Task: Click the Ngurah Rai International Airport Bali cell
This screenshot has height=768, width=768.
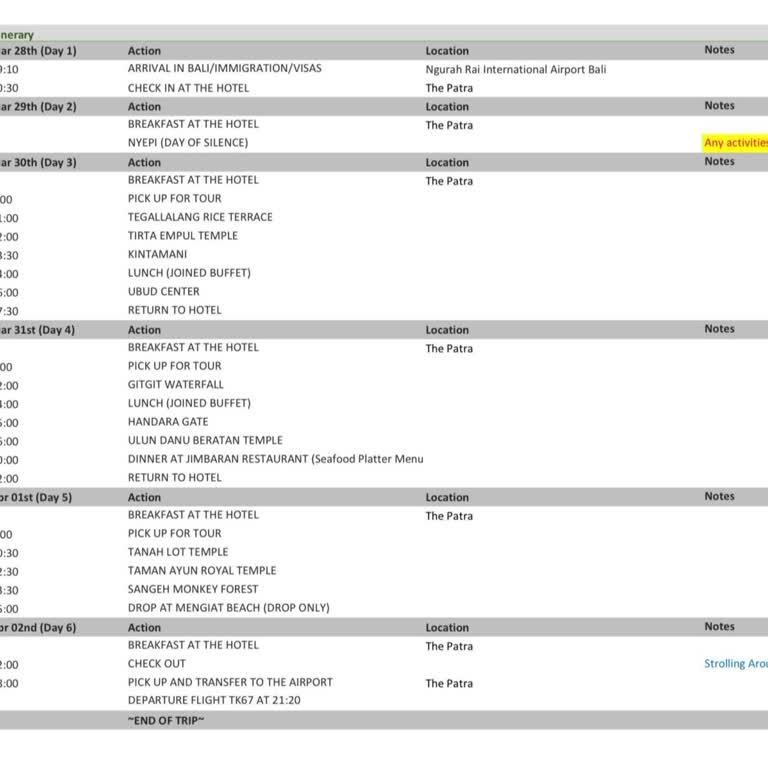Action: click(515, 70)
